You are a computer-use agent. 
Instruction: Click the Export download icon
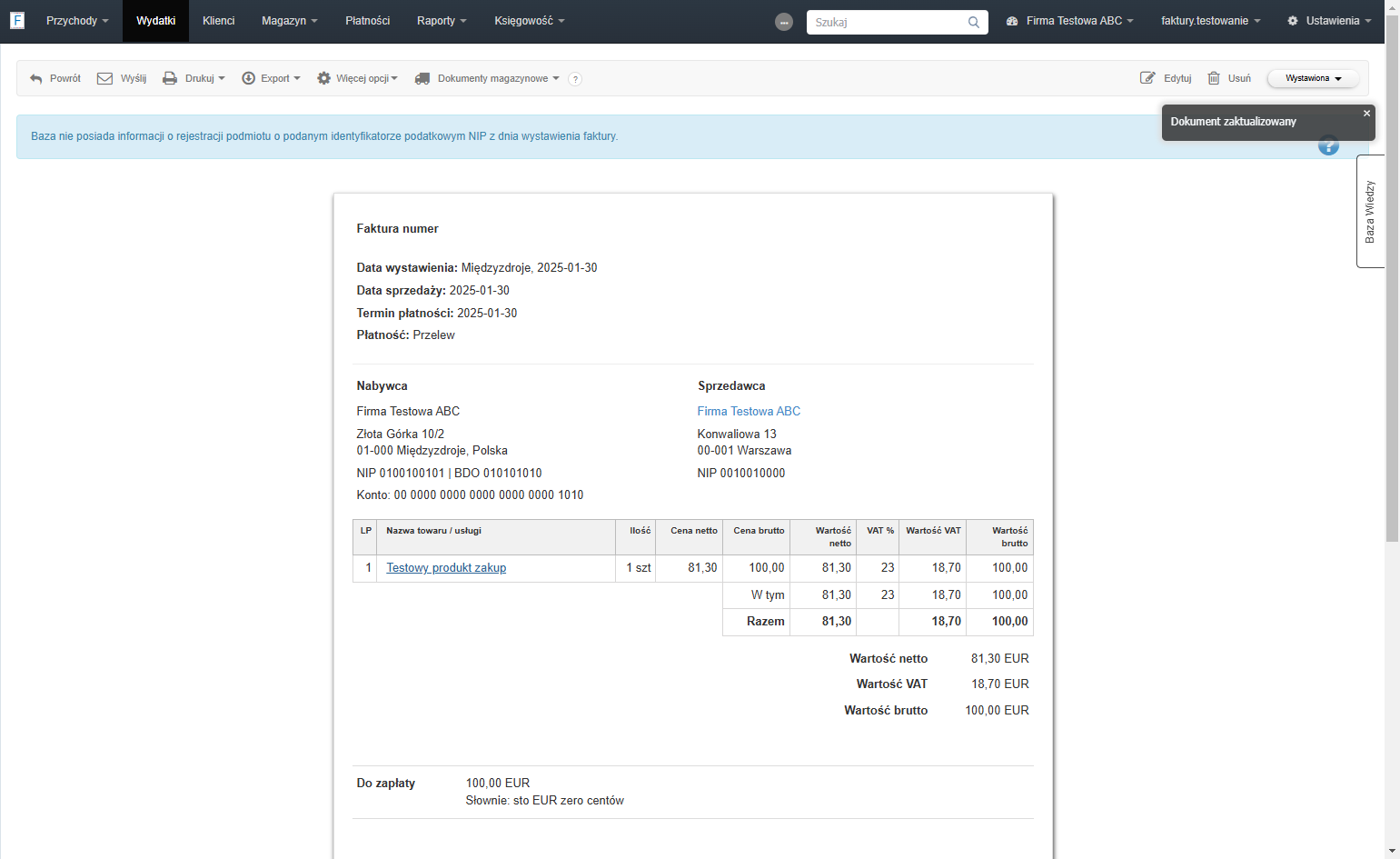[x=248, y=78]
